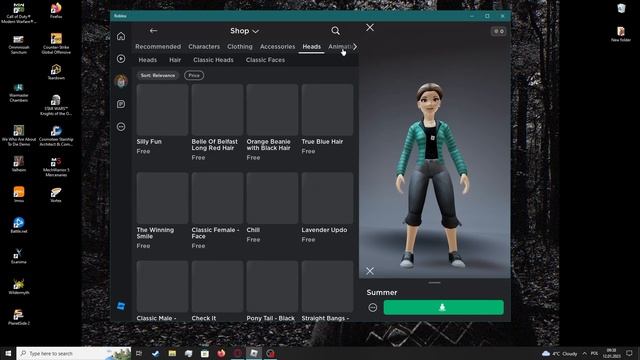Open the Check It item thumbnail

pyautogui.click(x=218, y=287)
